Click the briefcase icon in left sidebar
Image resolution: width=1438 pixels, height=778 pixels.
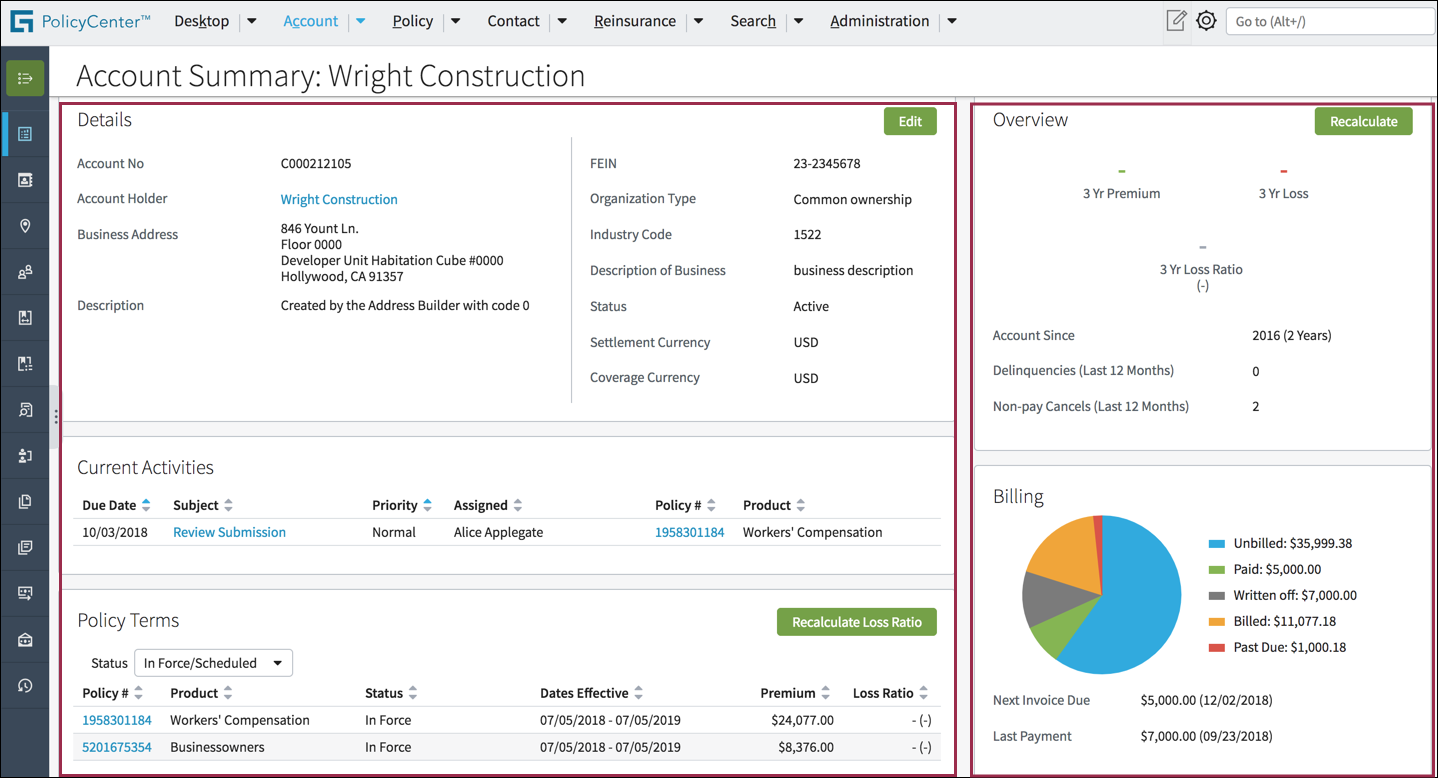(x=25, y=640)
